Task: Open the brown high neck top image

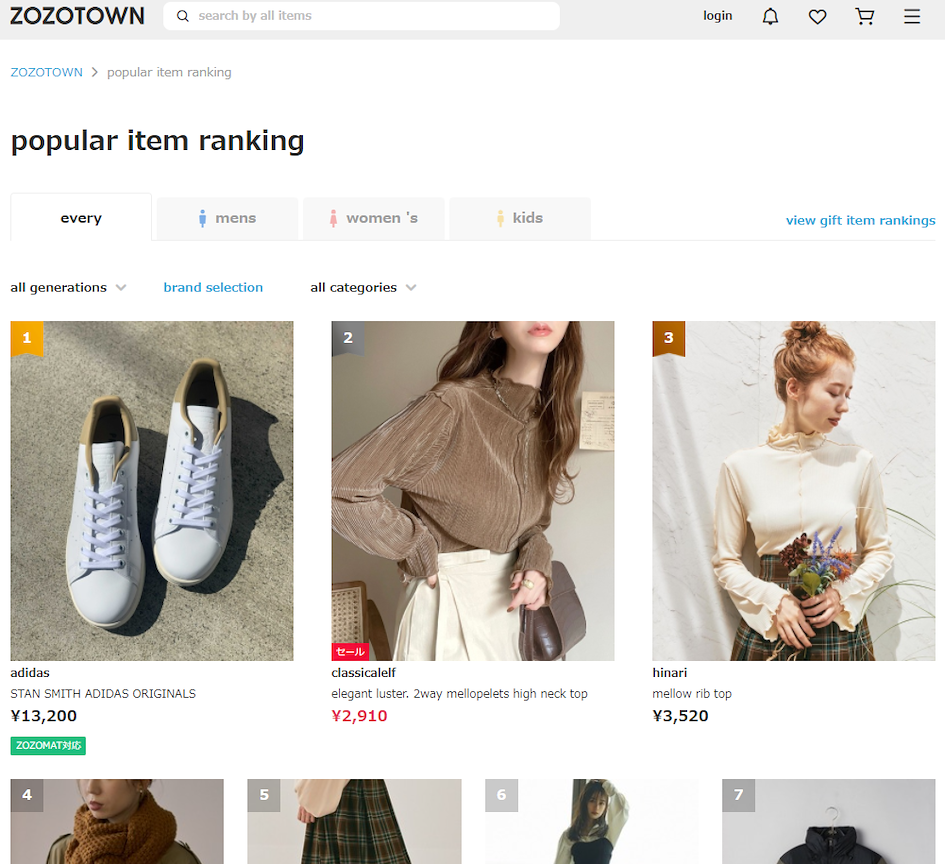Action: pyautogui.click(x=472, y=490)
